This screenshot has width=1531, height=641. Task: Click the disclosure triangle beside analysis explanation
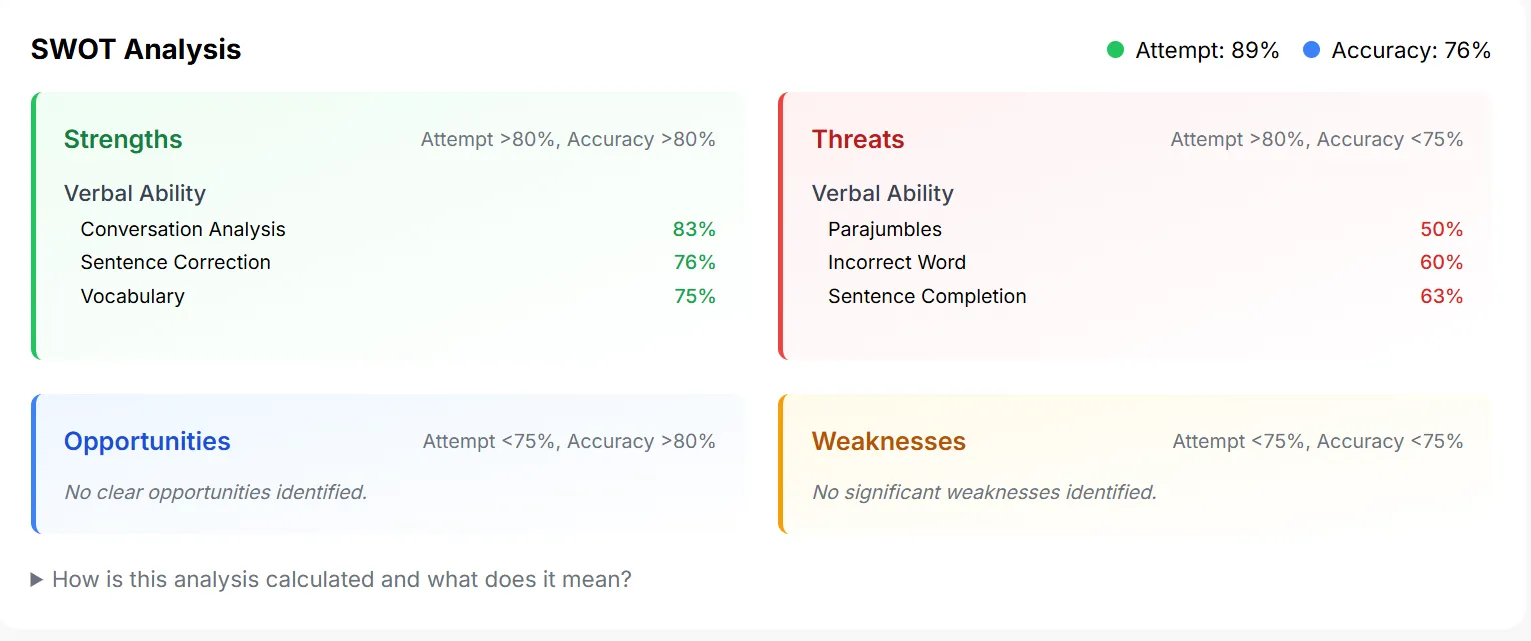coord(37,580)
